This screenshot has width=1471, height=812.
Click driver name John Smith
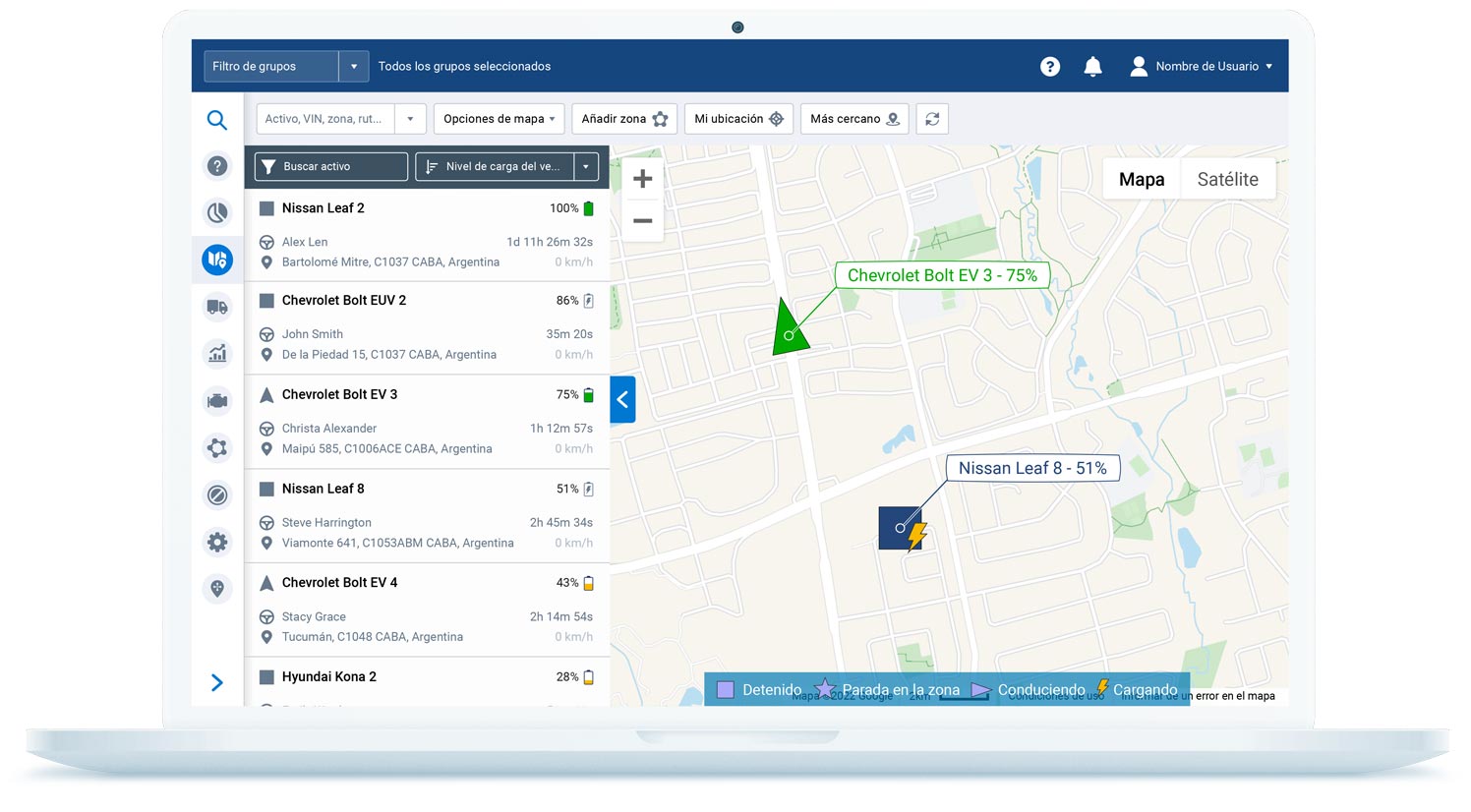[313, 334]
